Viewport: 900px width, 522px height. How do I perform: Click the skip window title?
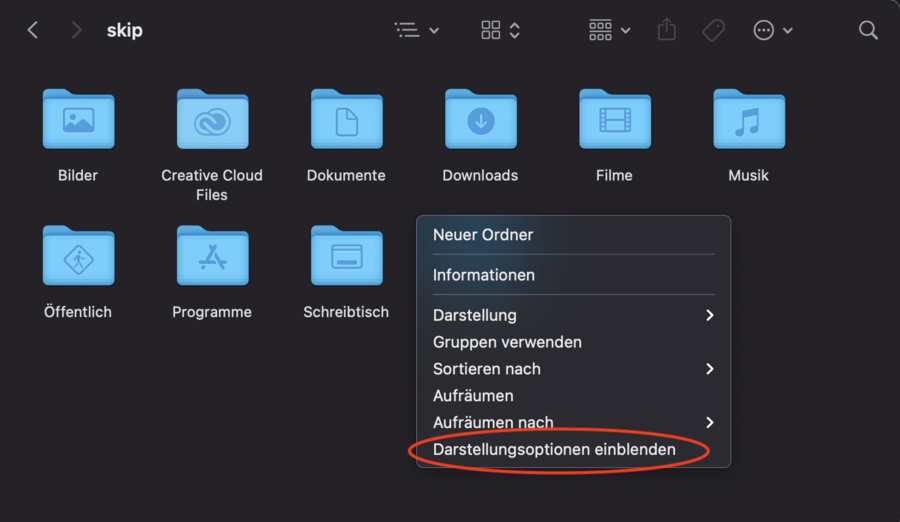(x=125, y=30)
